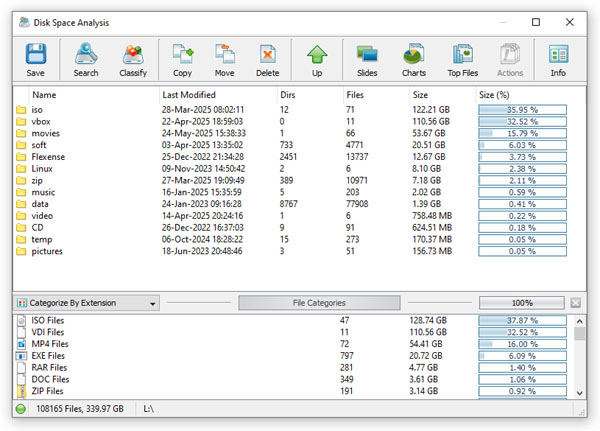Viewport: 600px width, 431px height.
Task: Click the L:\ path in status bar
Action: (x=148, y=409)
